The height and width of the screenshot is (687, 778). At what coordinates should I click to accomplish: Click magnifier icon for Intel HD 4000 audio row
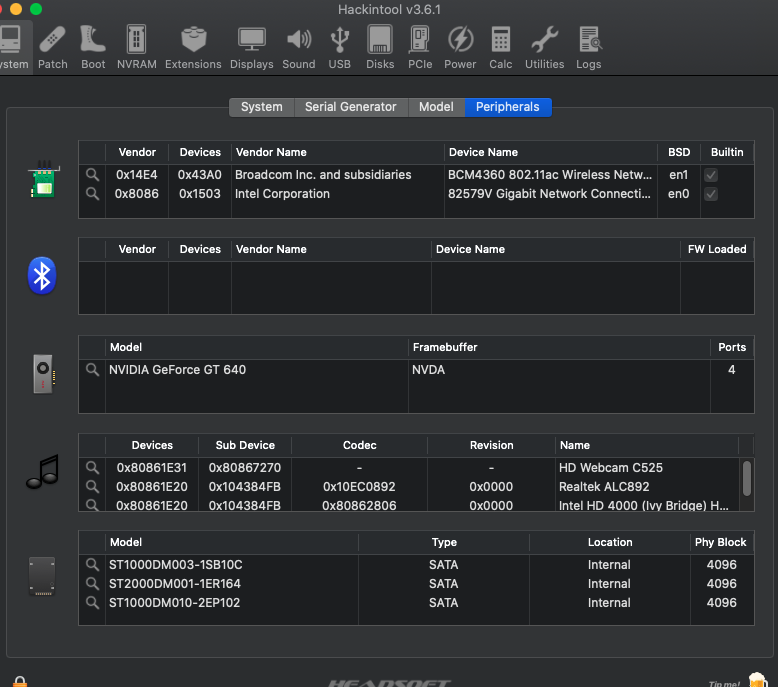(x=92, y=505)
